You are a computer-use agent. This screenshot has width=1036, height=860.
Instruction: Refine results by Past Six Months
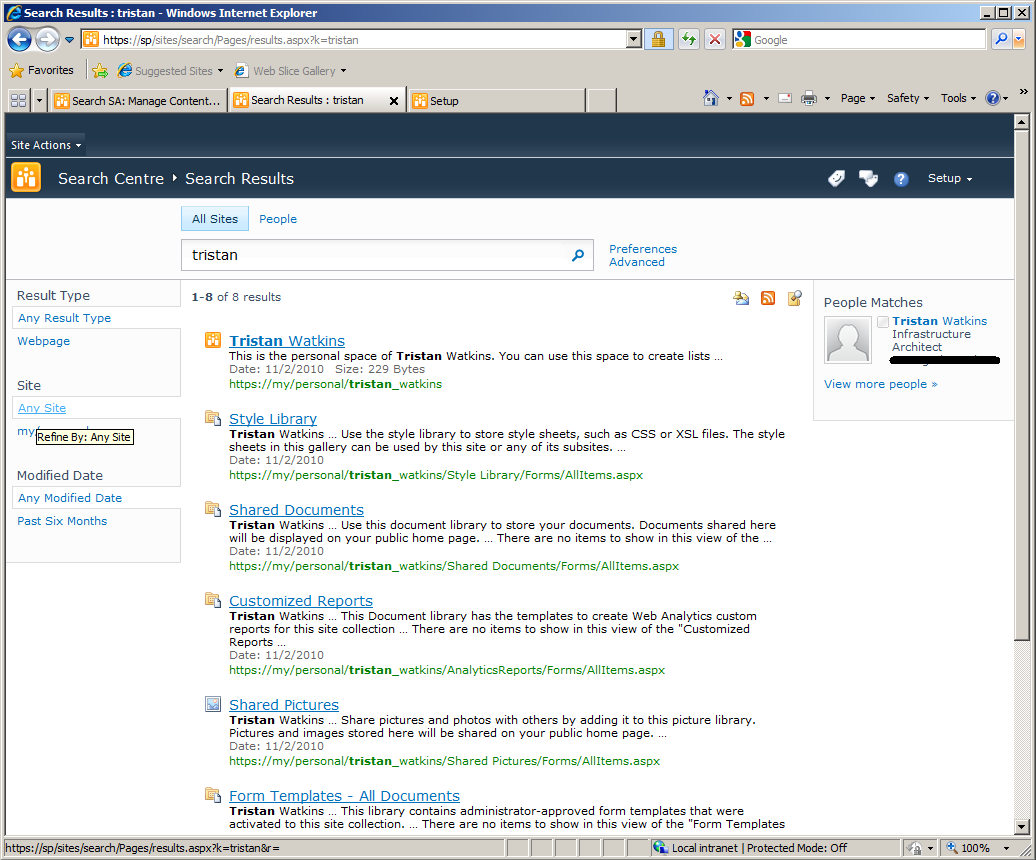[62, 521]
